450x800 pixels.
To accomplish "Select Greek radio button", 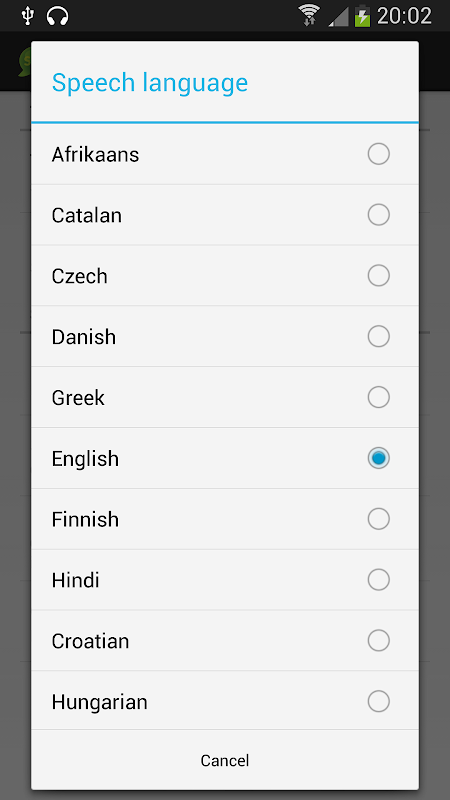I will coord(379,397).
